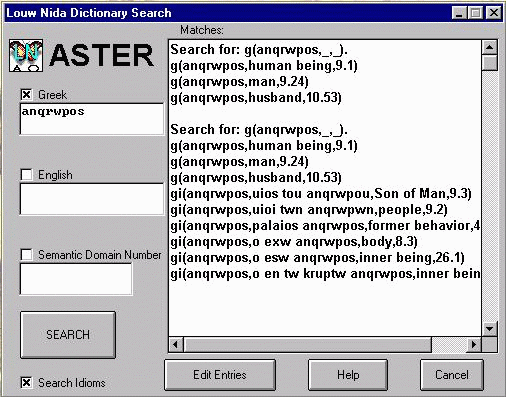
Task: Enable the English checkbox
Action: [26, 175]
